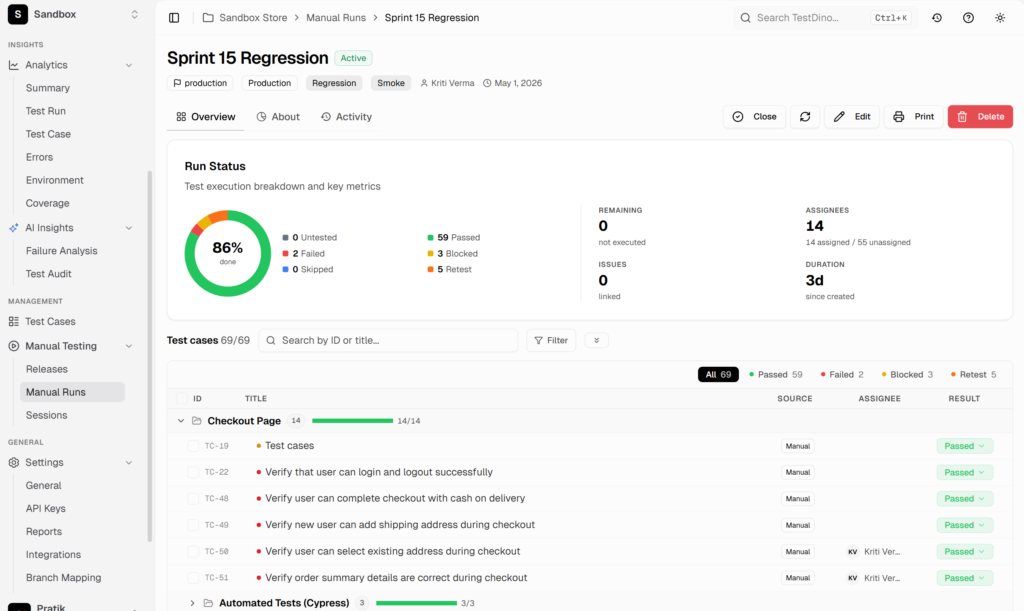1024x611 pixels.
Task: Click the trash icon on Delete button
Action: 962,116
